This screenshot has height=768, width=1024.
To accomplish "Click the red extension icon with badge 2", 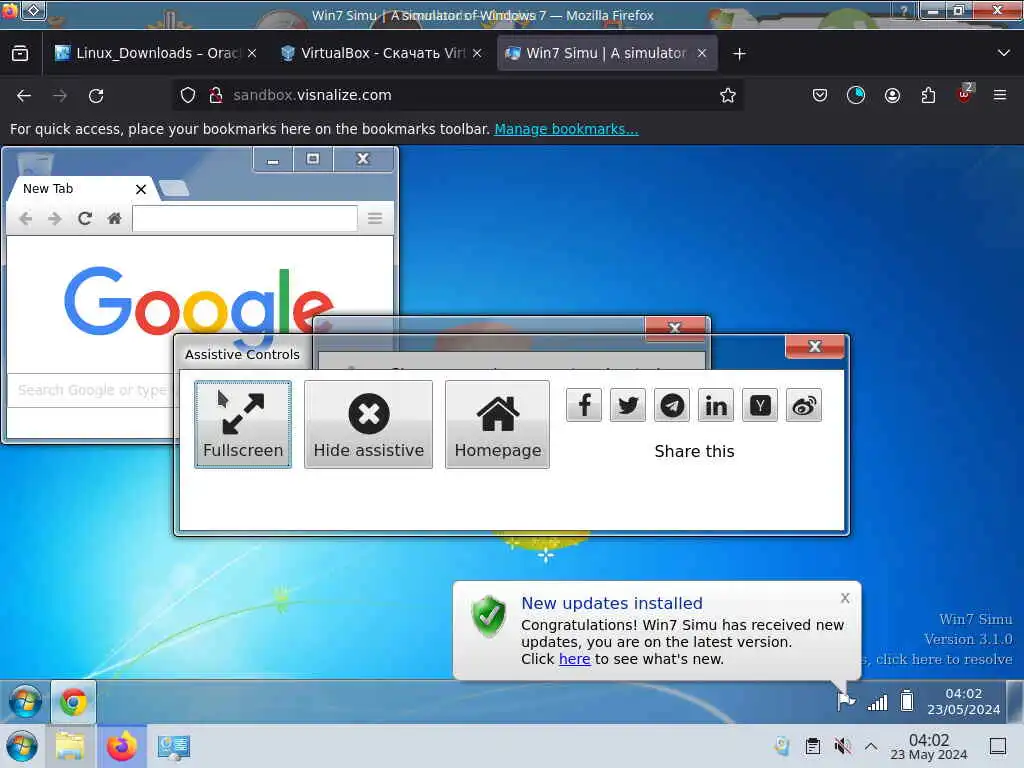I will 965,95.
